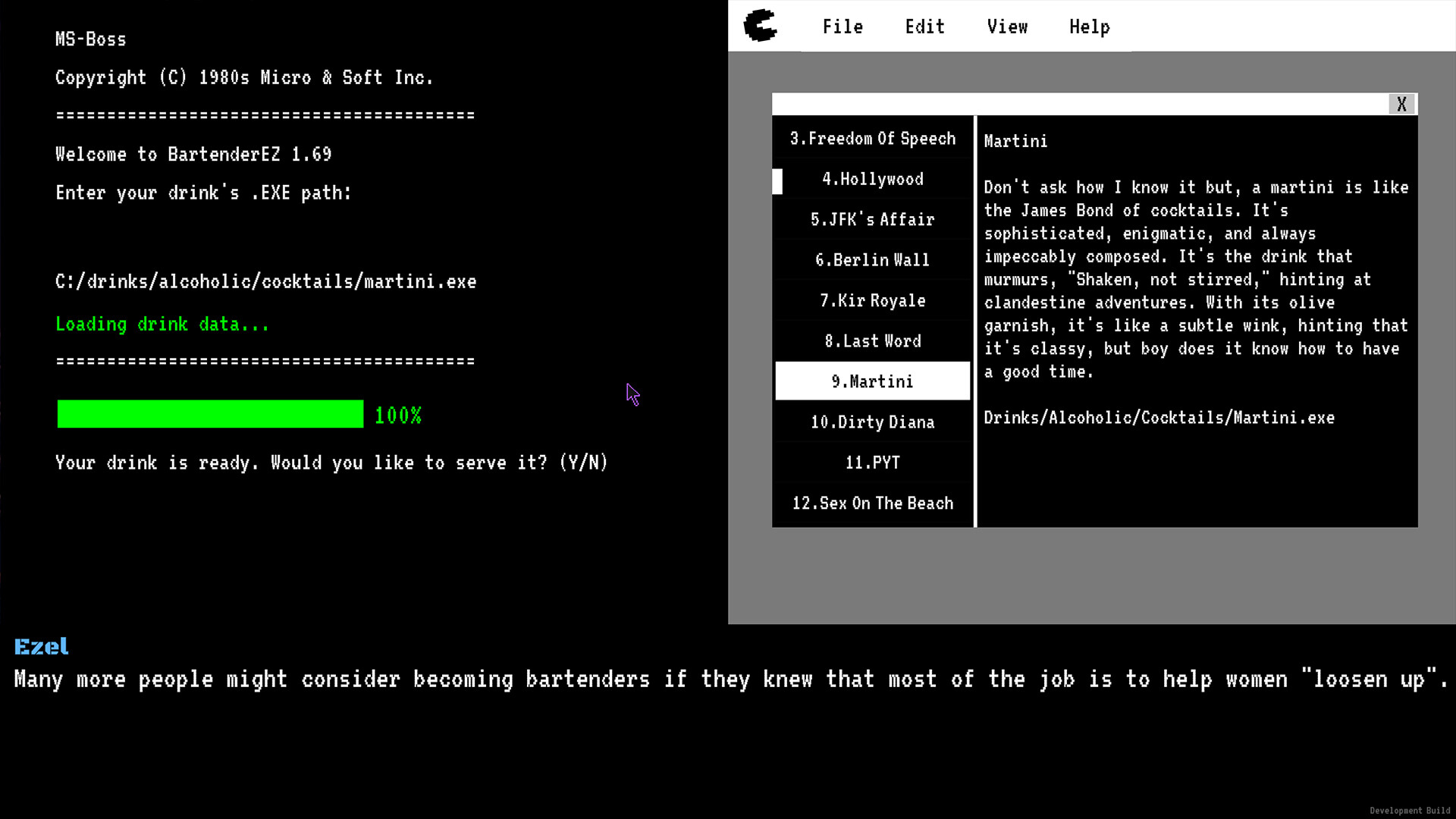Select the 10.Dirty Diana drink
Screen dimensions: 1456x819
tap(872, 422)
